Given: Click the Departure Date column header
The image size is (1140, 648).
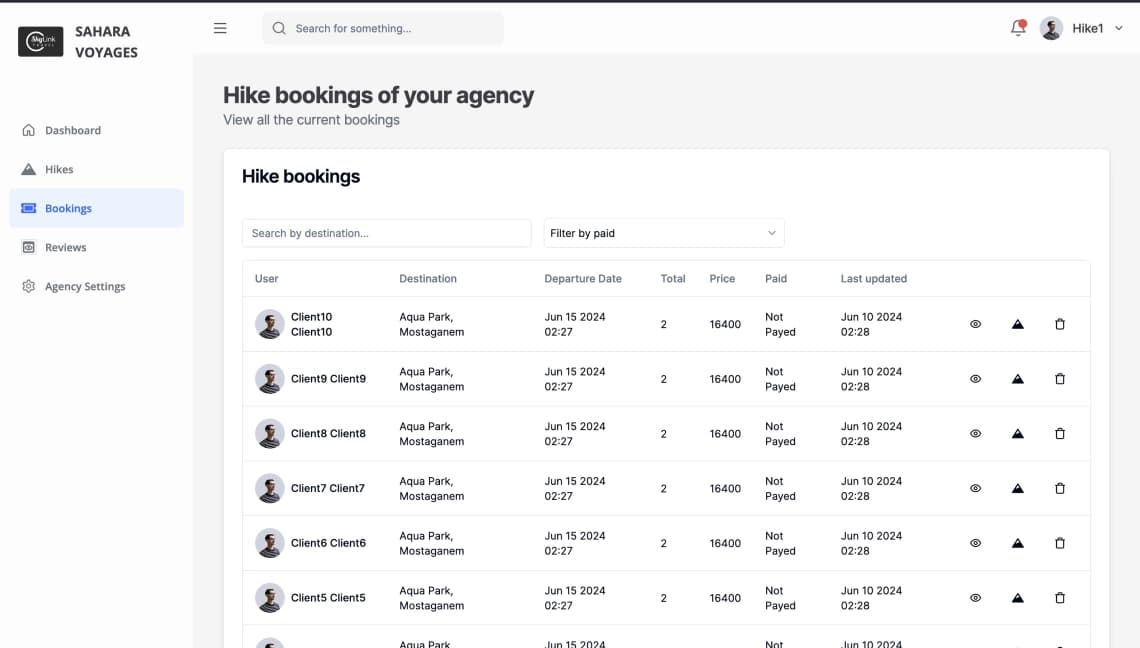Looking at the screenshot, I should 582,279.
